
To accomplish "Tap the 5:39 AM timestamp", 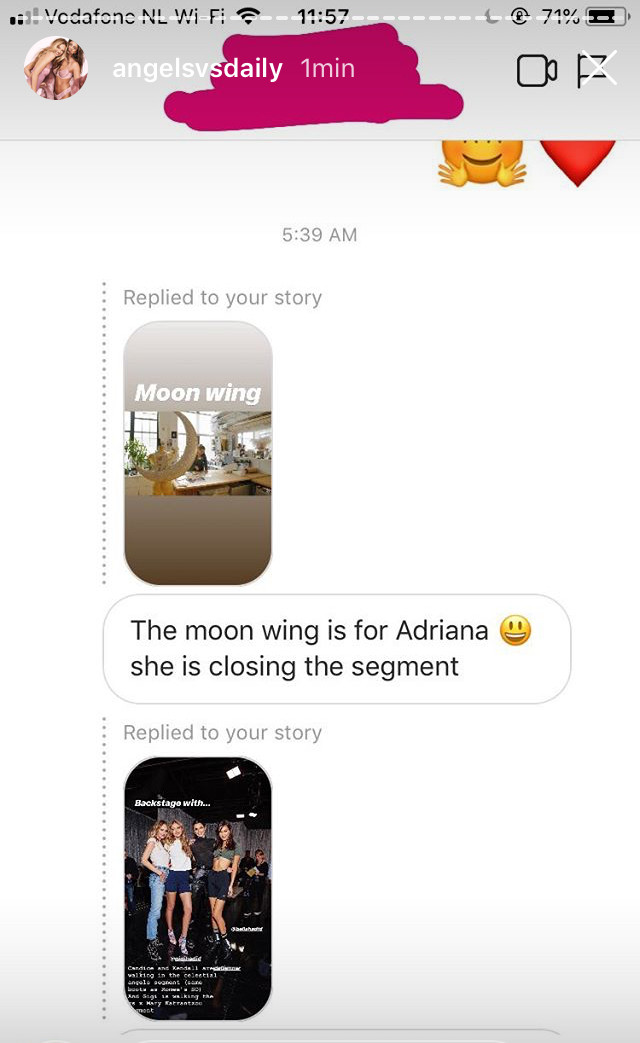I will pyautogui.click(x=319, y=235).
